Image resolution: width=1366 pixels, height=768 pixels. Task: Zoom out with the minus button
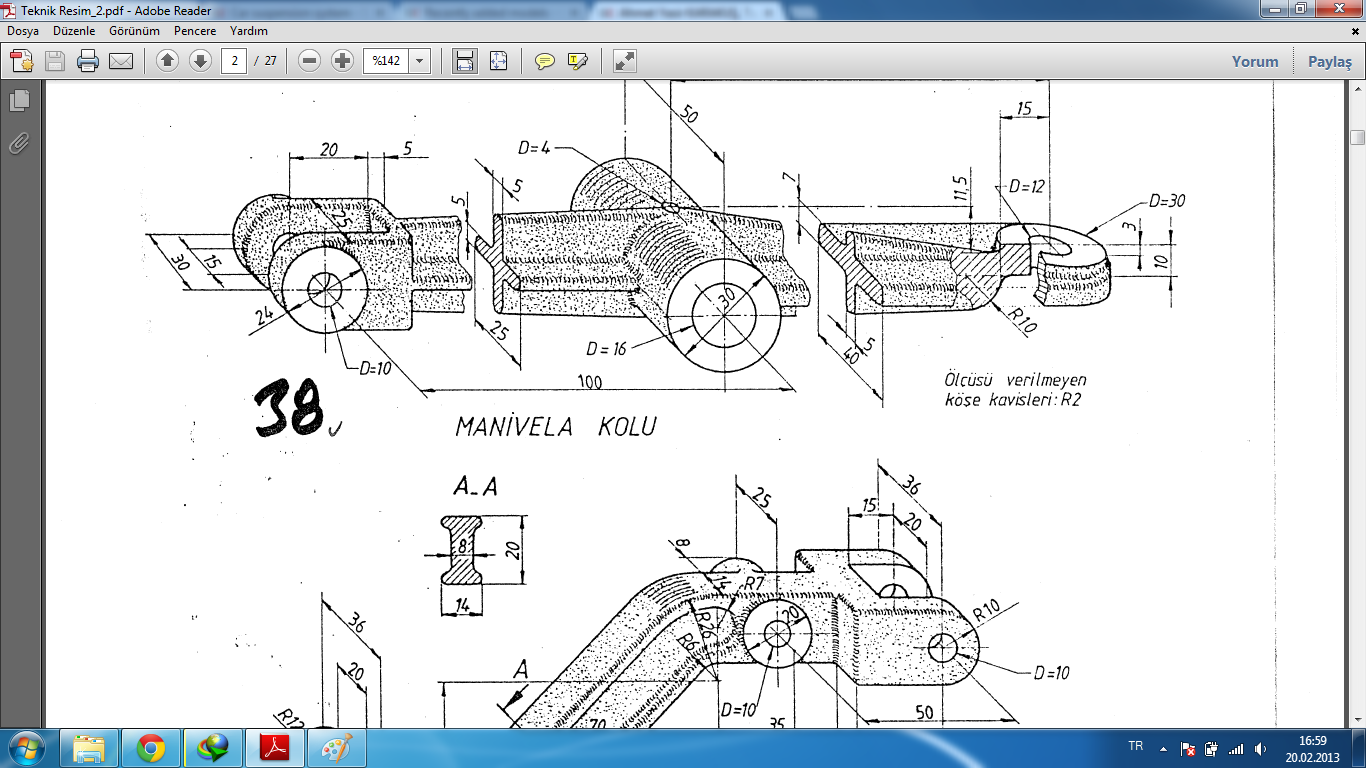pyautogui.click(x=310, y=61)
